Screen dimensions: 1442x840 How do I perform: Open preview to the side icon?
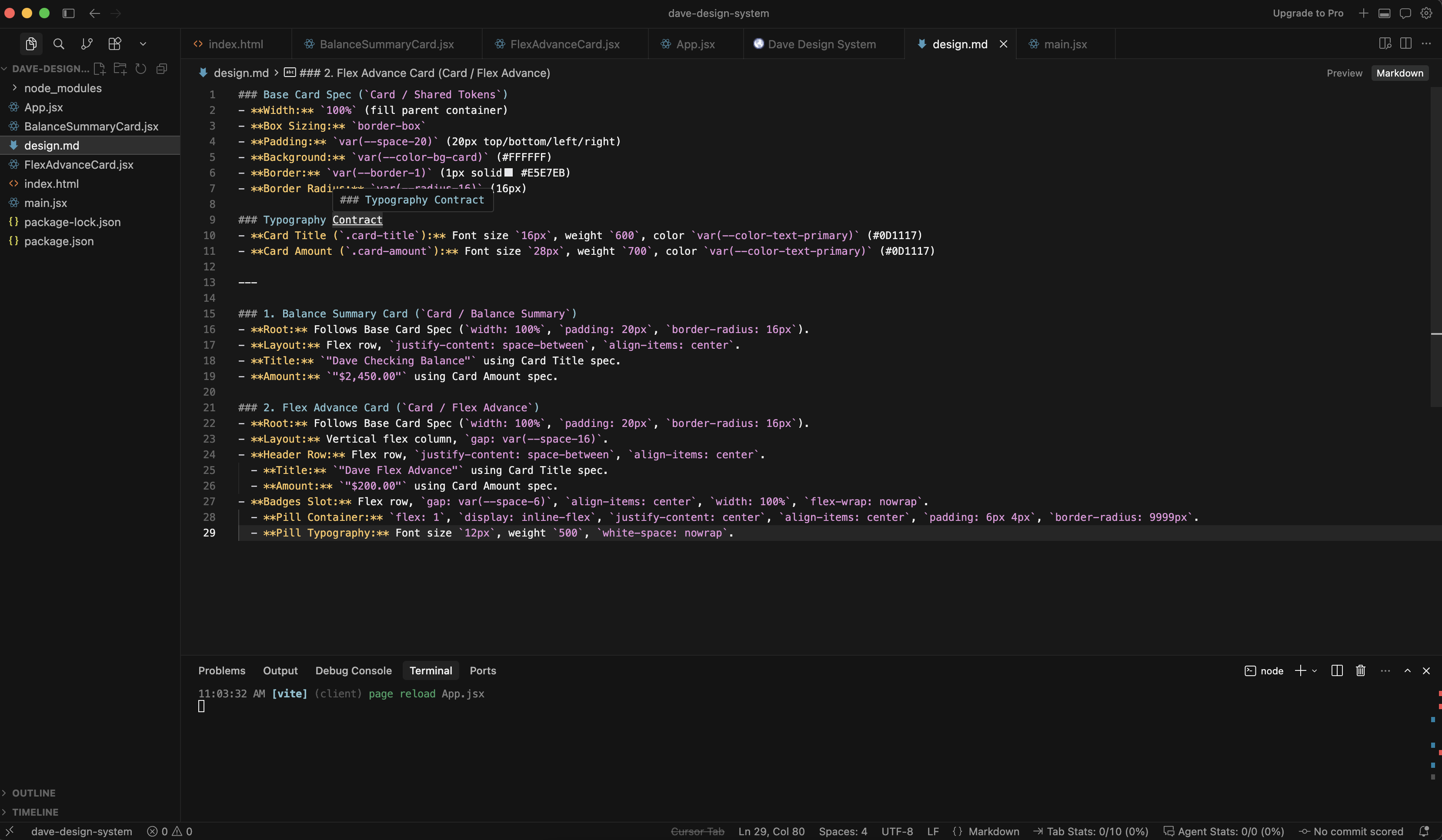coord(1385,43)
